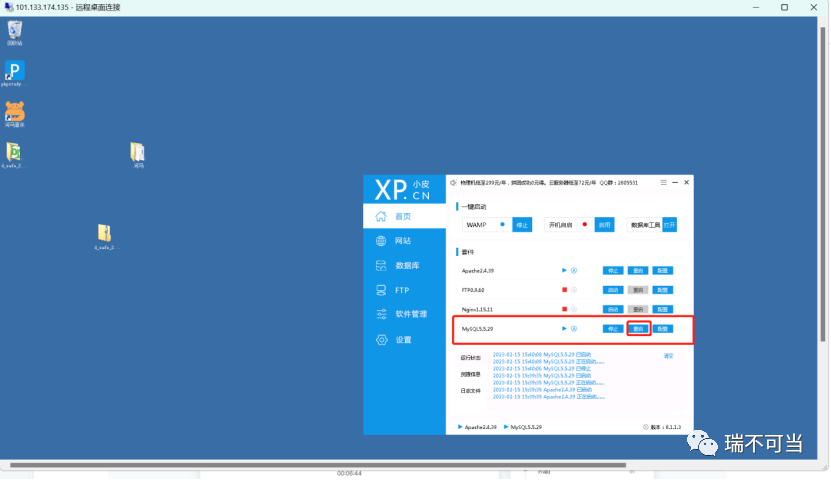Minimize the phpstudy panel window
Image resolution: width=831 pixels, height=480 pixels.
(675, 182)
